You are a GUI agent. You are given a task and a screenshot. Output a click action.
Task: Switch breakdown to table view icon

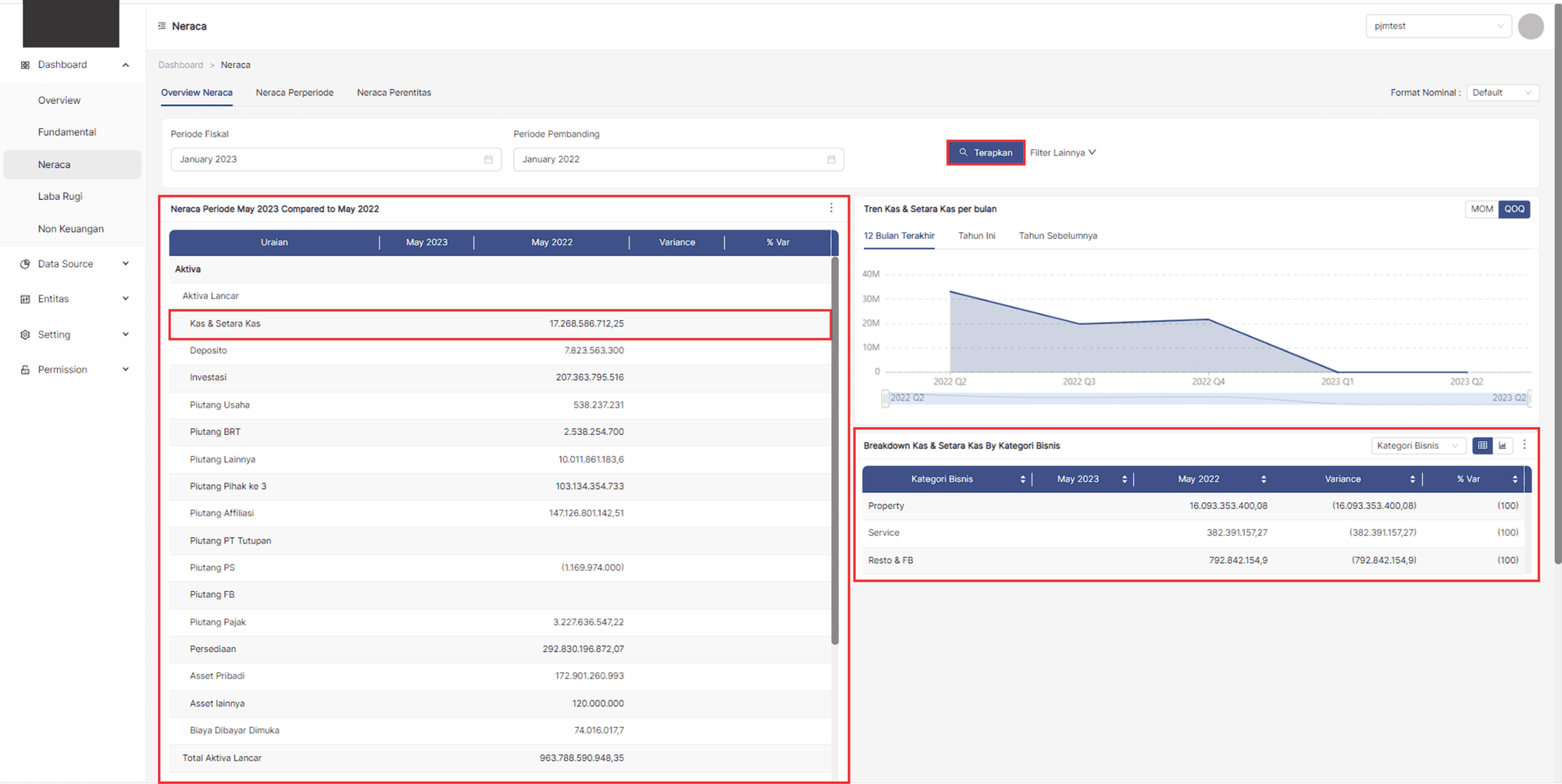[1482, 445]
